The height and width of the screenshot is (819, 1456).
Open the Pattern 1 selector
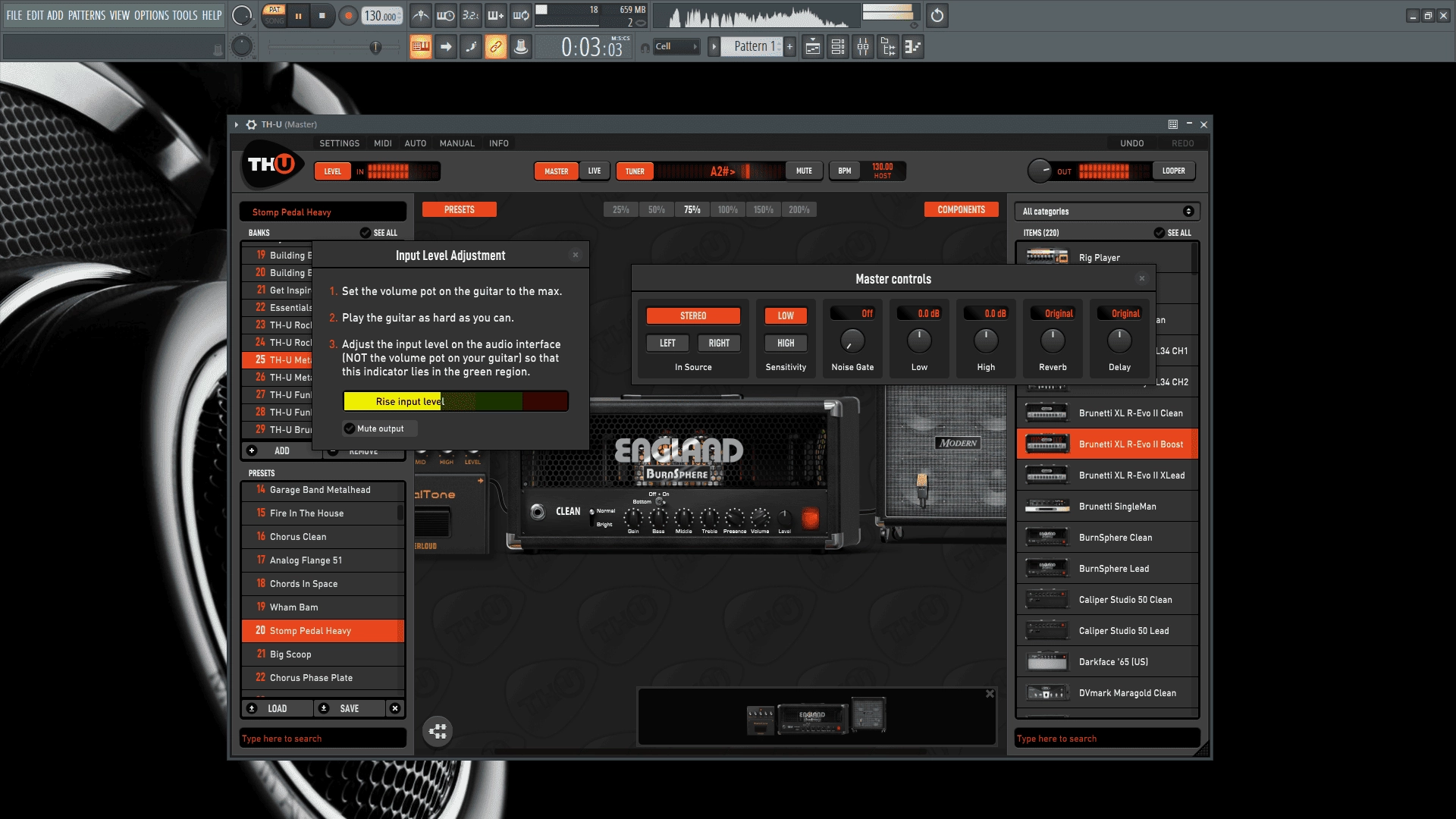pos(751,47)
